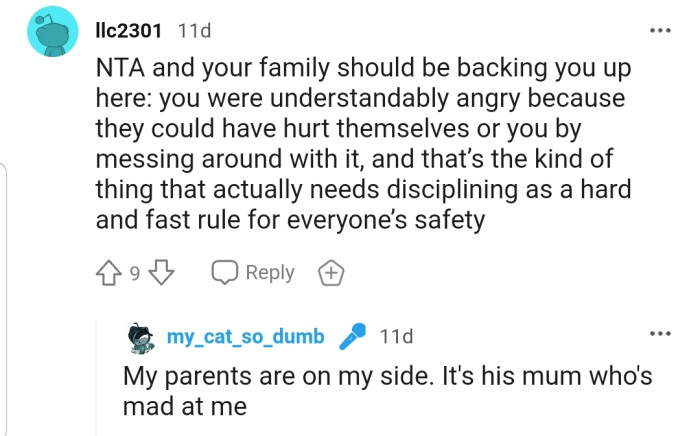
Task: Upvote llc2301's comment
Action: [x=107, y=273]
